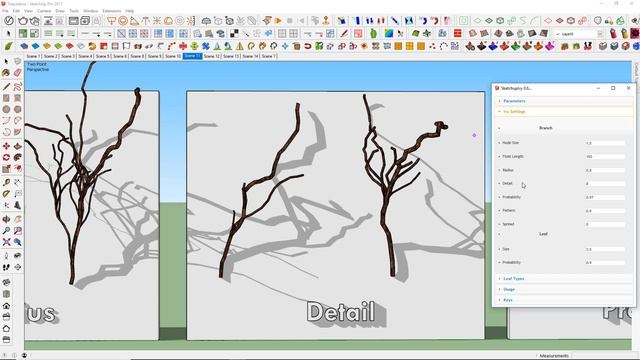Choose the Offset tool
This screenshot has height=360, width=640.
tap(18, 169)
